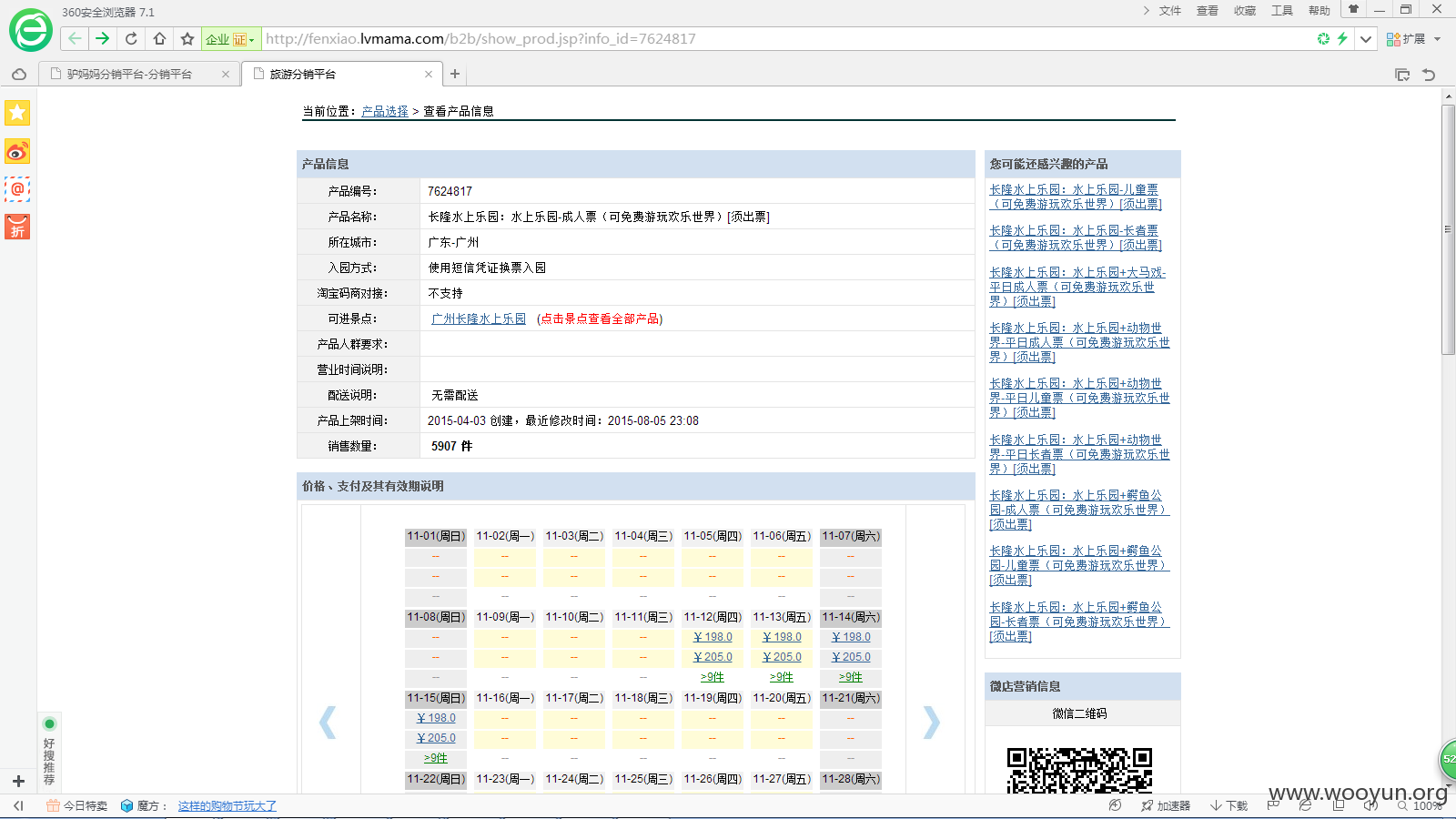Bookmark this page with the star icon
1456x819 pixels.
(x=187, y=38)
